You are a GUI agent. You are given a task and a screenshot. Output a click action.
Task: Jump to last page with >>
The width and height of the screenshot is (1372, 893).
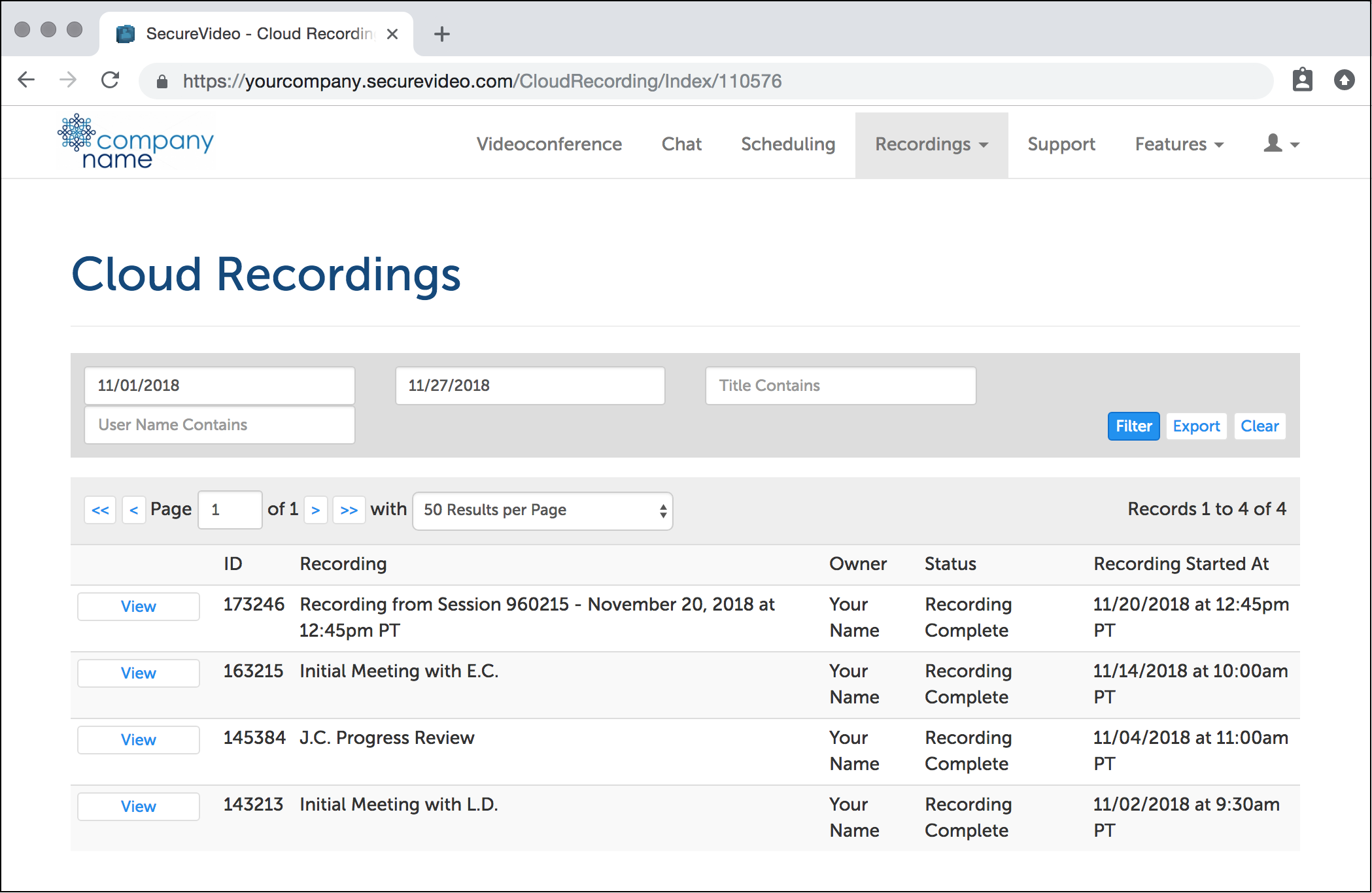pyautogui.click(x=349, y=510)
